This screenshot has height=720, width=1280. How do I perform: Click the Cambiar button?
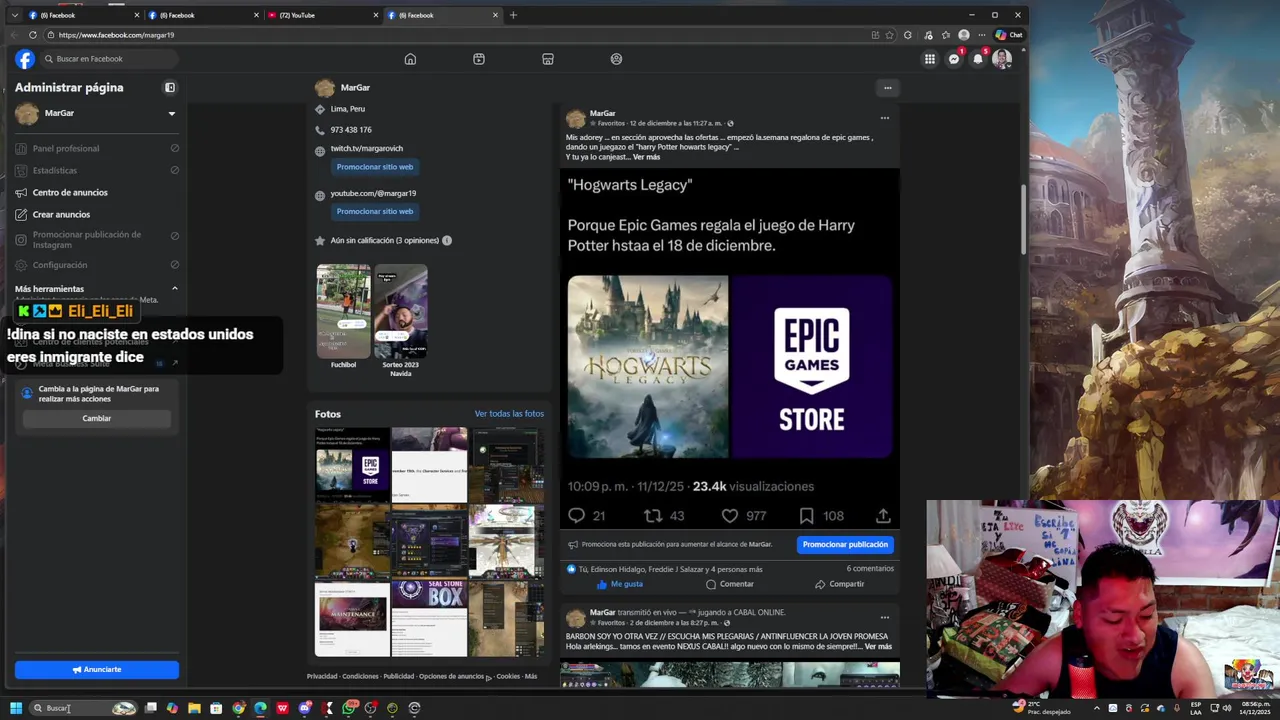tap(97, 419)
